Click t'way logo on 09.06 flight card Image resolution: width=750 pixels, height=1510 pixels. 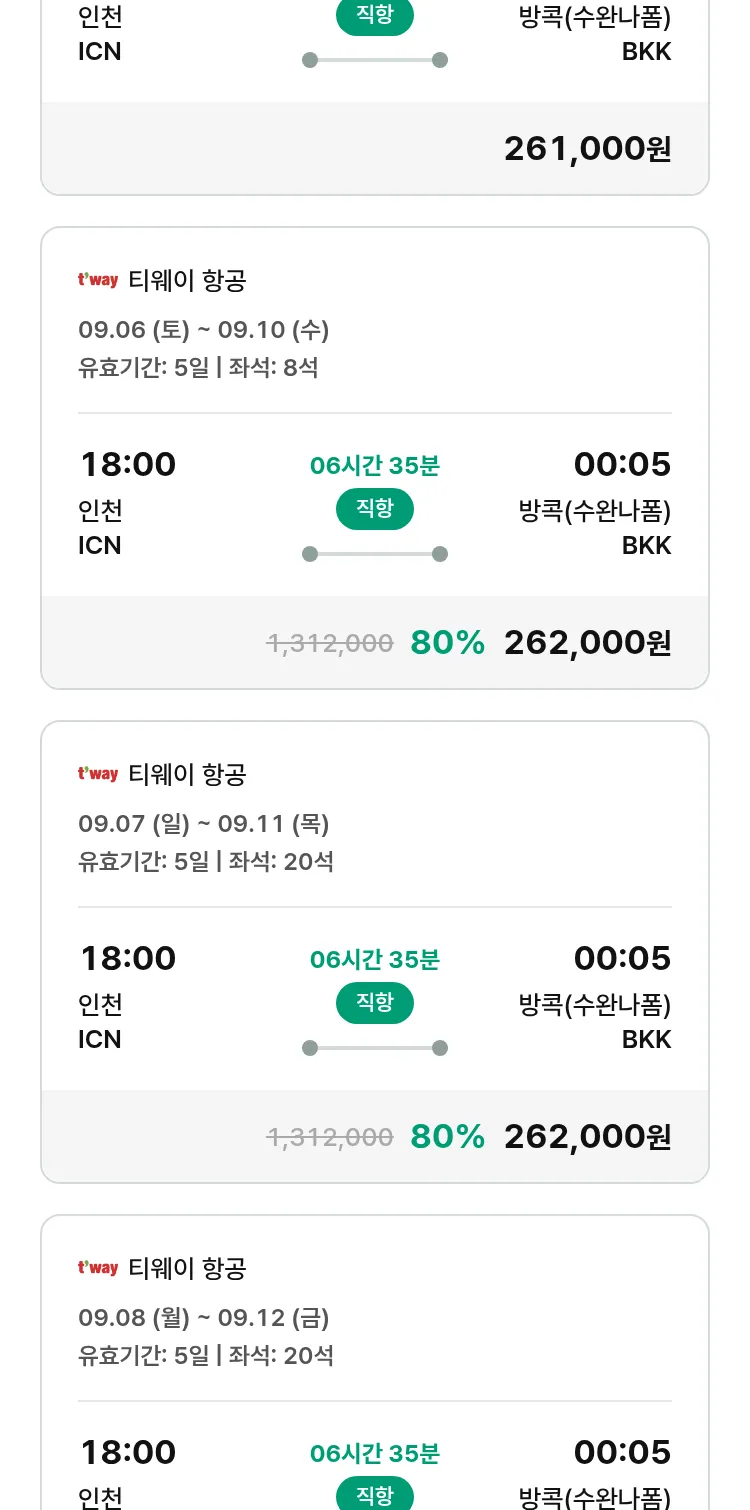(98, 280)
